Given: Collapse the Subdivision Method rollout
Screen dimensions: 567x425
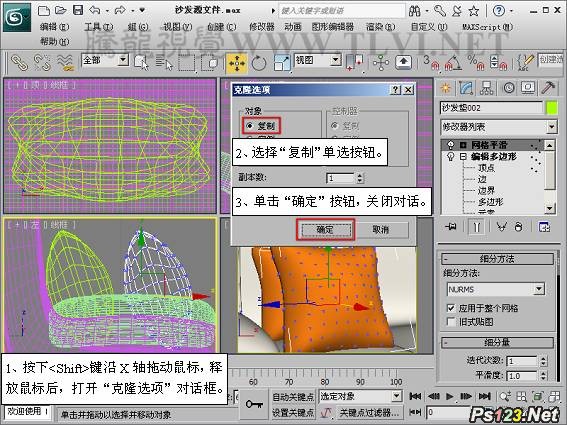Looking at the screenshot, I should pyautogui.click(x=497, y=259).
